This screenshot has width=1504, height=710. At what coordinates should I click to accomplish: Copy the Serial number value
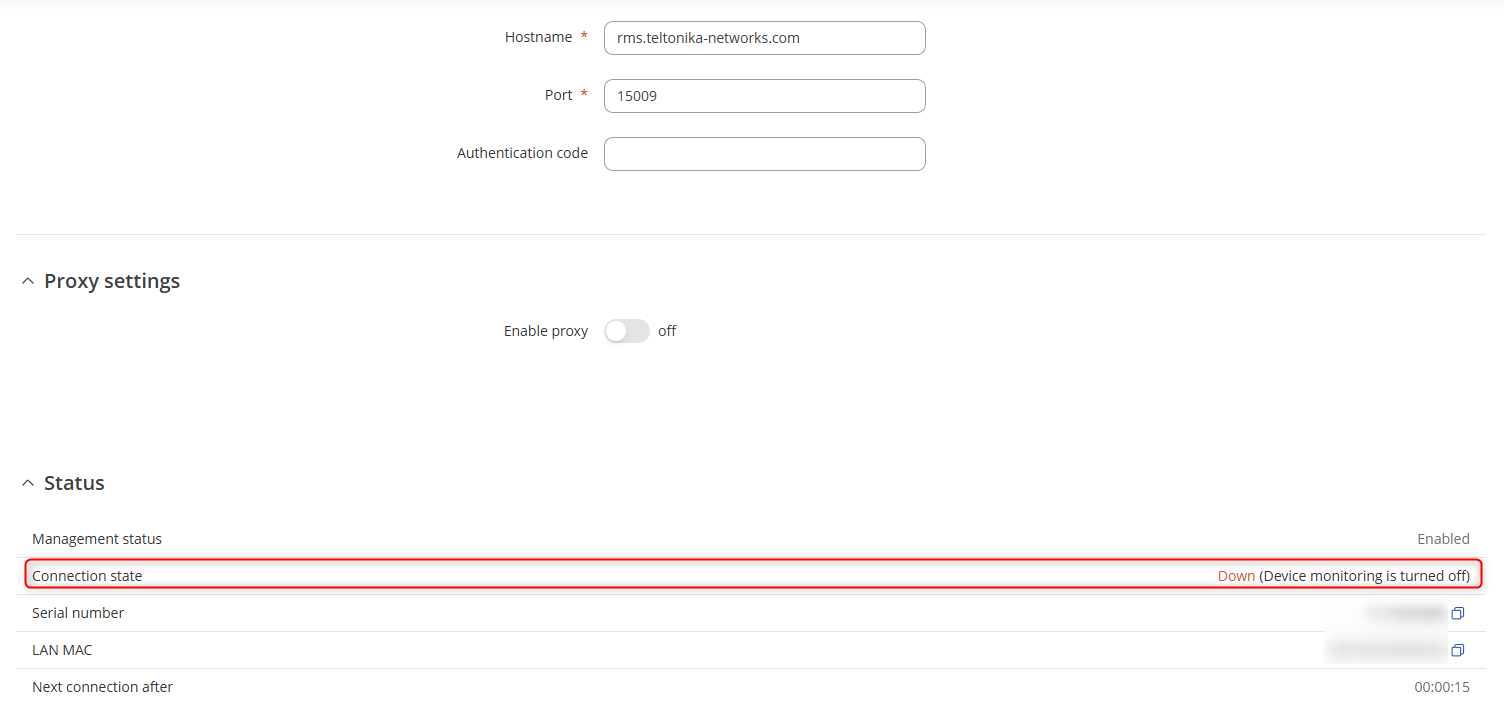(1457, 613)
